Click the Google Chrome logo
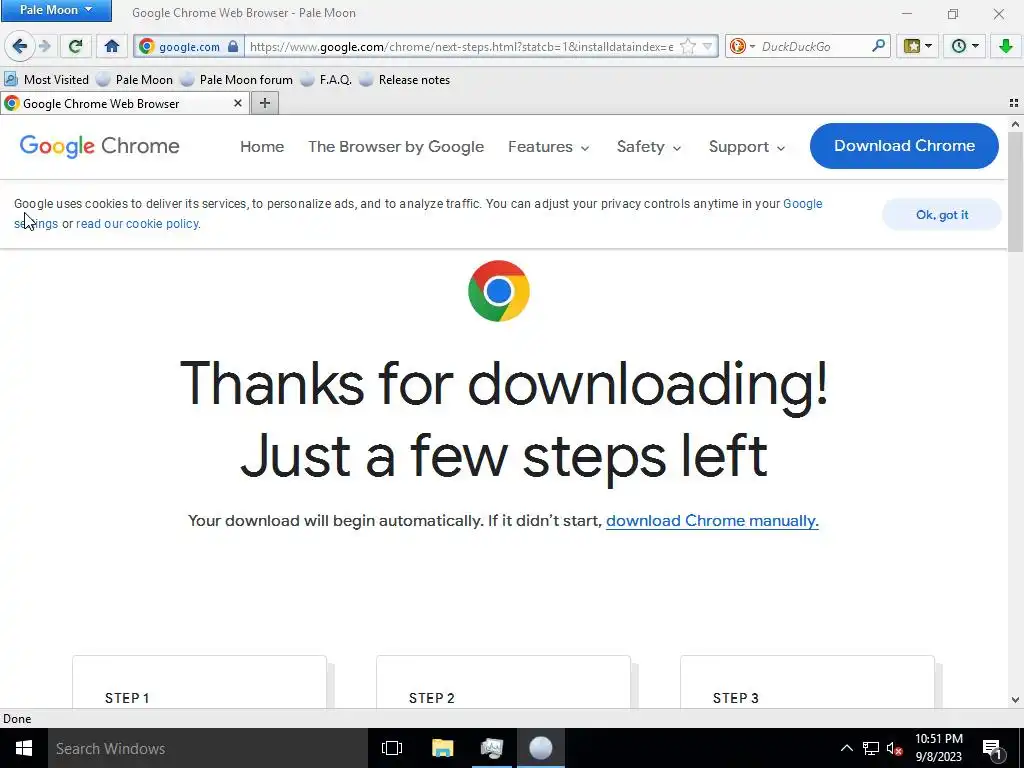 point(99,146)
